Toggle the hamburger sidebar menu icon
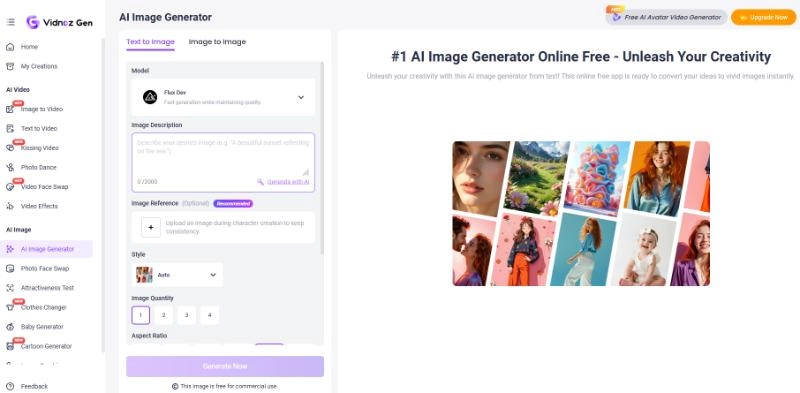The height and width of the screenshot is (393, 800). tap(10, 22)
